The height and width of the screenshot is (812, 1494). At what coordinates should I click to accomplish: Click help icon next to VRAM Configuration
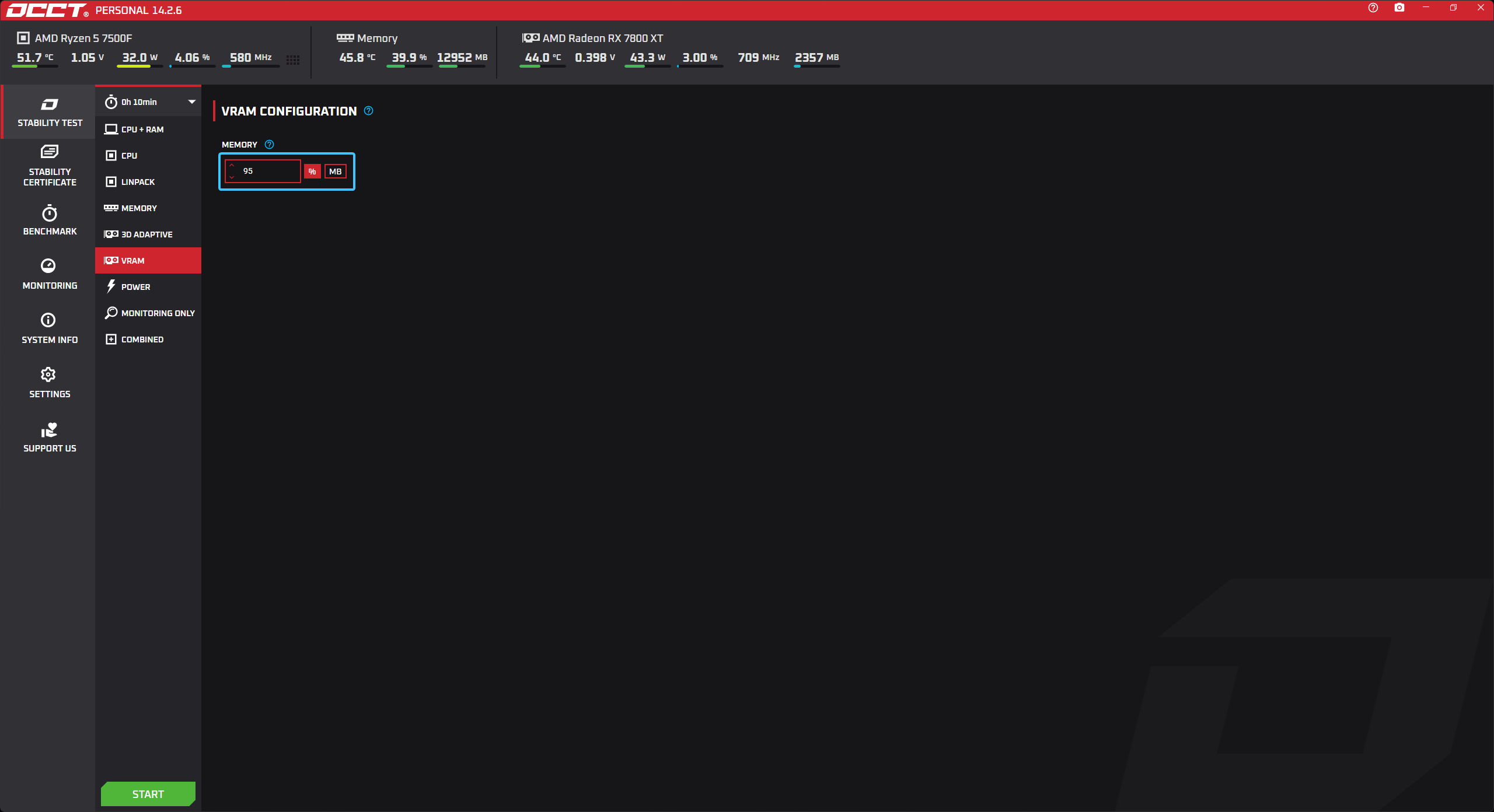pyautogui.click(x=368, y=111)
